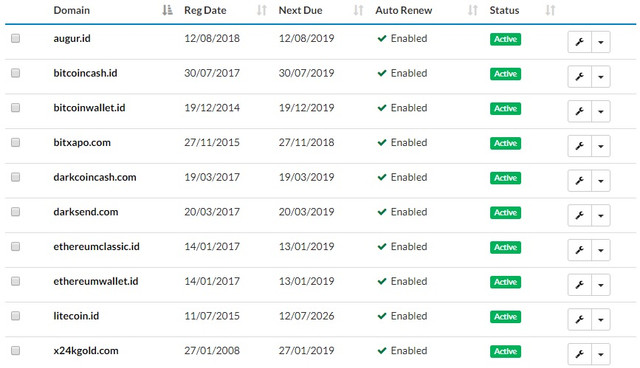Open the augur.id domain link
This screenshot has height=368, width=640.
pyautogui.click(x=72, y=38)
